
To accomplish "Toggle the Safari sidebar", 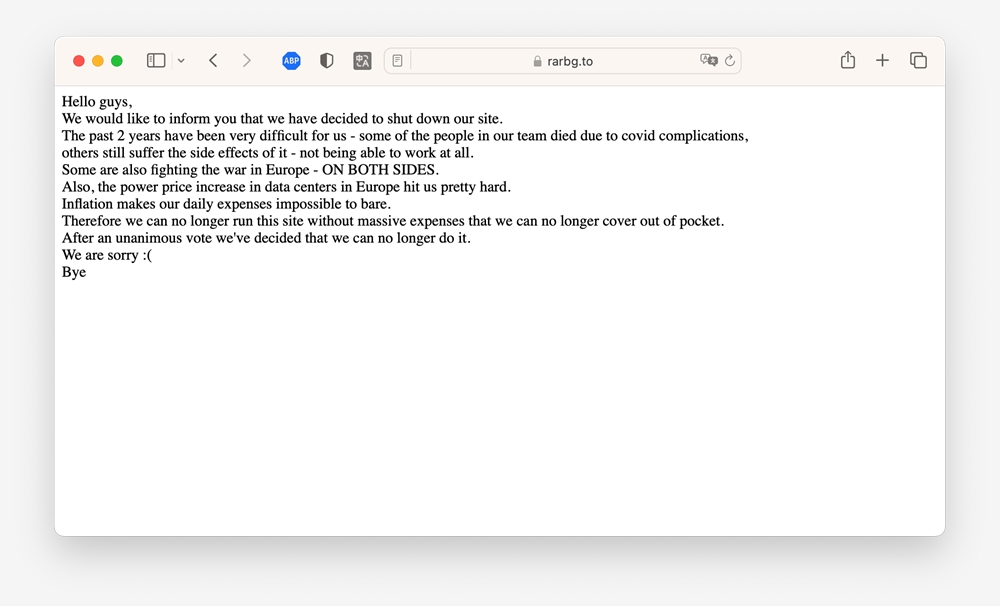I will point(156,61).
